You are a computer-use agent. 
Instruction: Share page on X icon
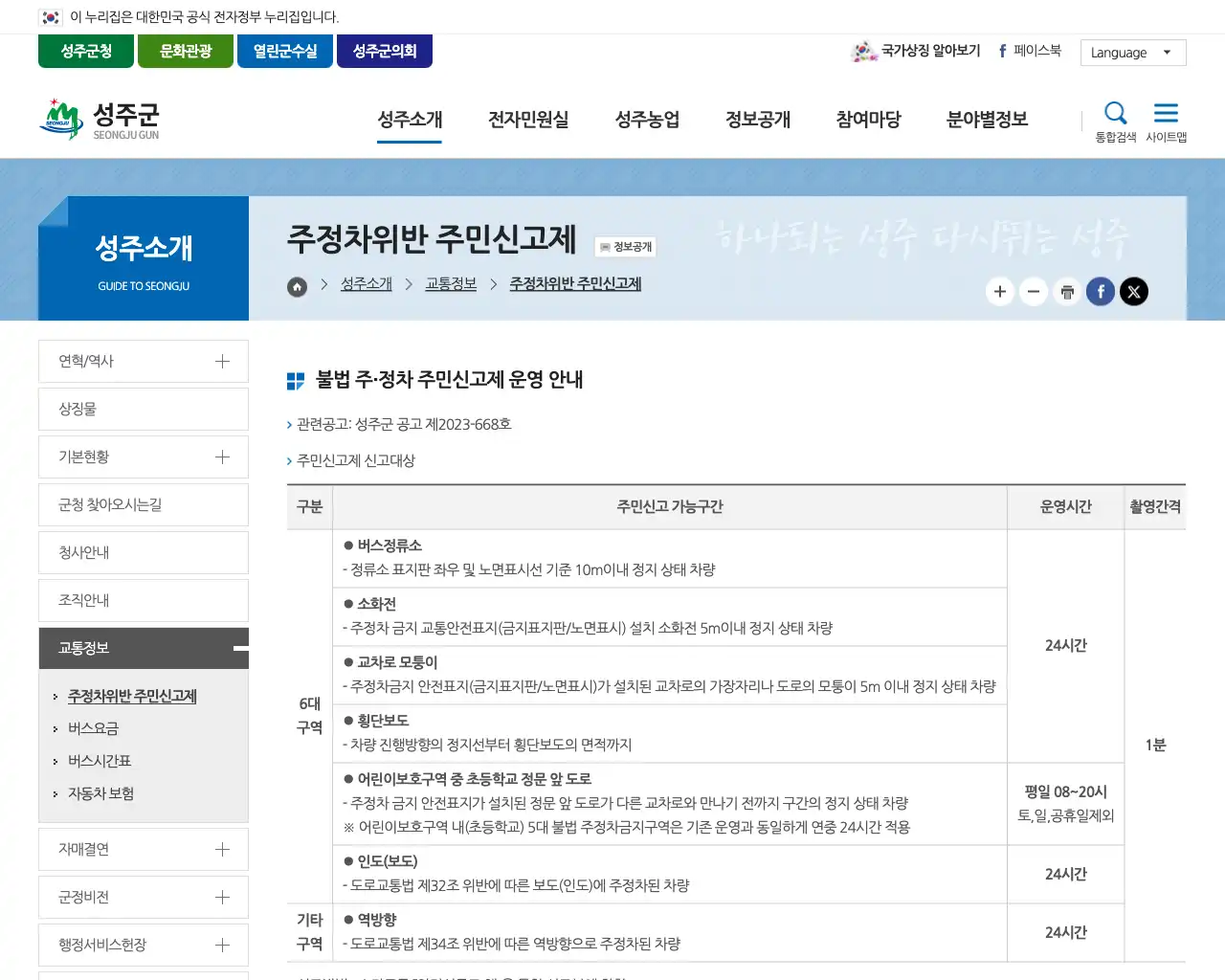point(1134,292)
